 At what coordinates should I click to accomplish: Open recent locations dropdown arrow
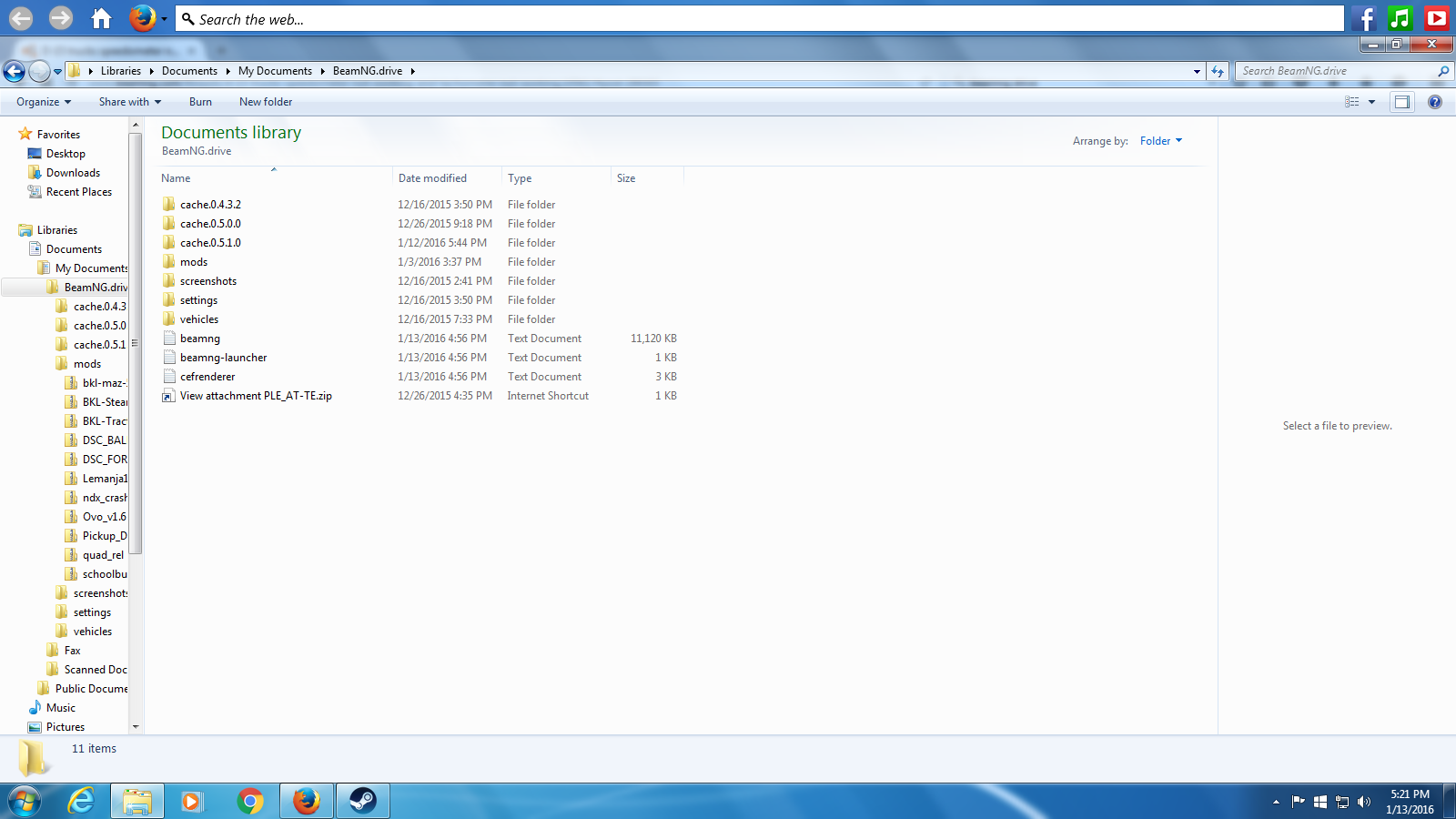[57, 71]
